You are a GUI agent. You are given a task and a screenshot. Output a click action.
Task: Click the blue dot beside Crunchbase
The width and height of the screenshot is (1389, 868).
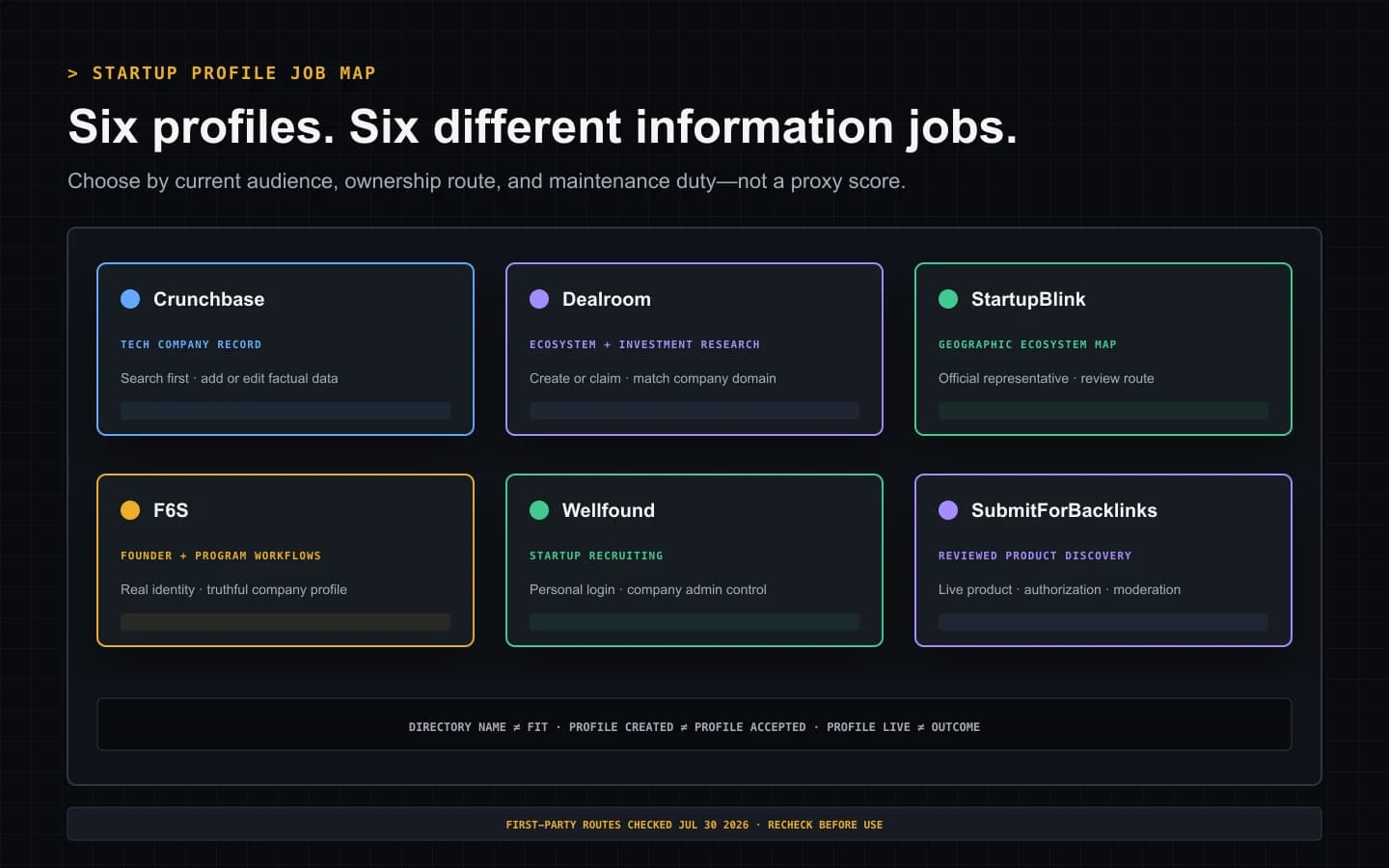click(130, 299)
